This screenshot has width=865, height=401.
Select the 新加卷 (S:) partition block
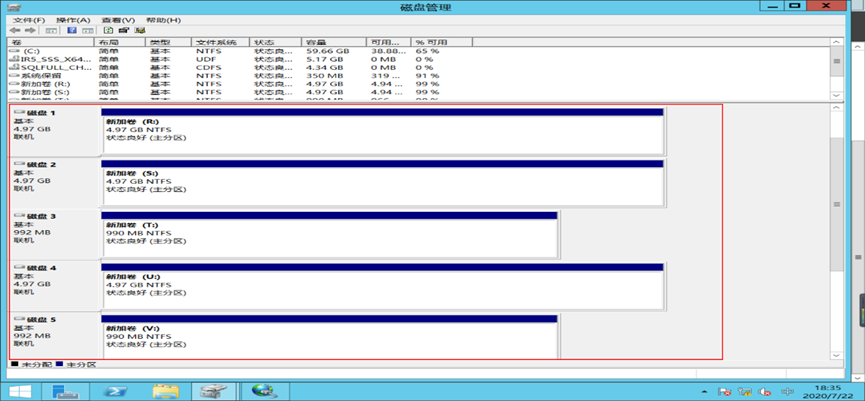tap(382, 183)
